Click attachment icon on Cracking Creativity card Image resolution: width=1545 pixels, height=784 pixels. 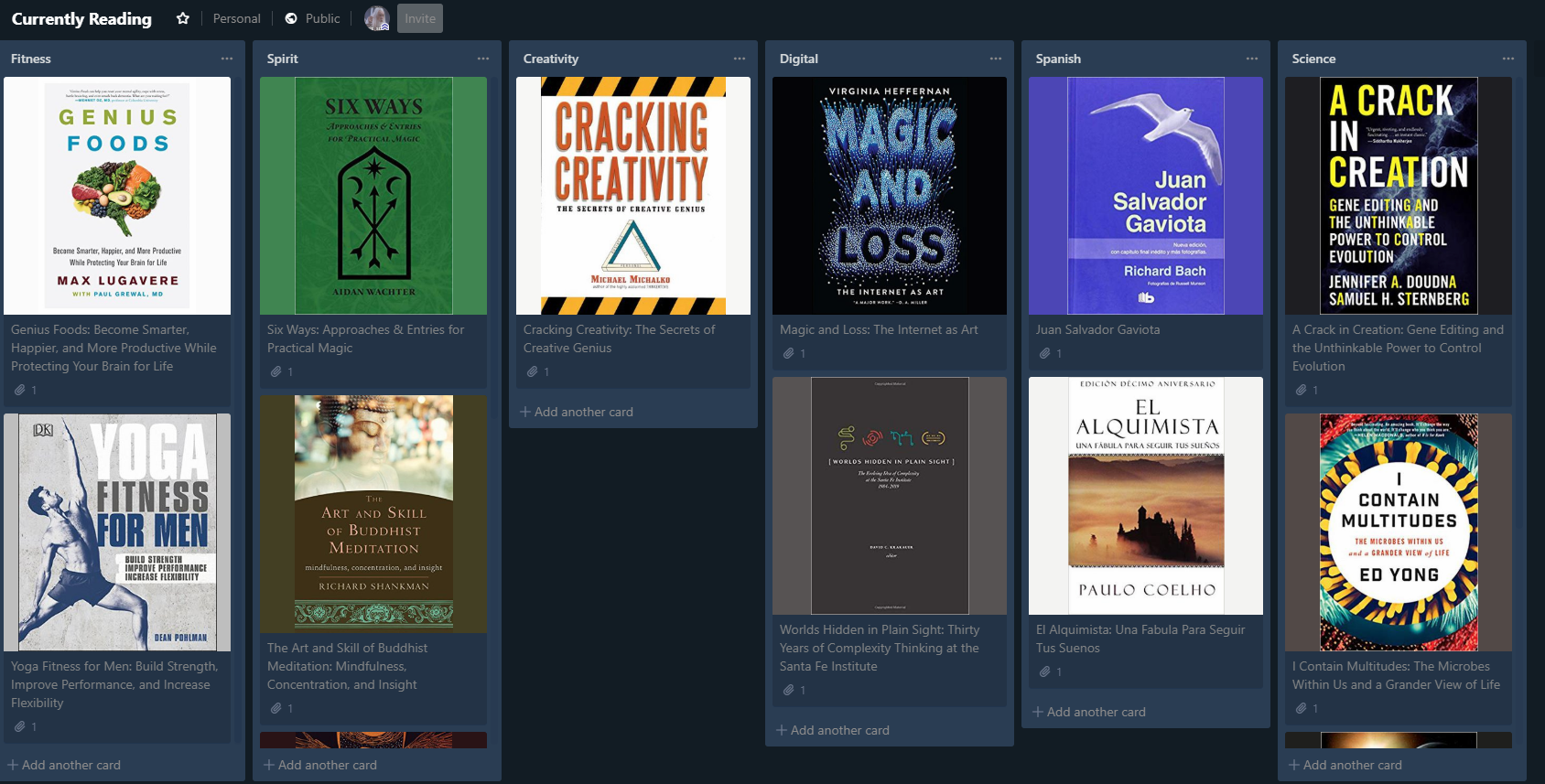[532, 371]
